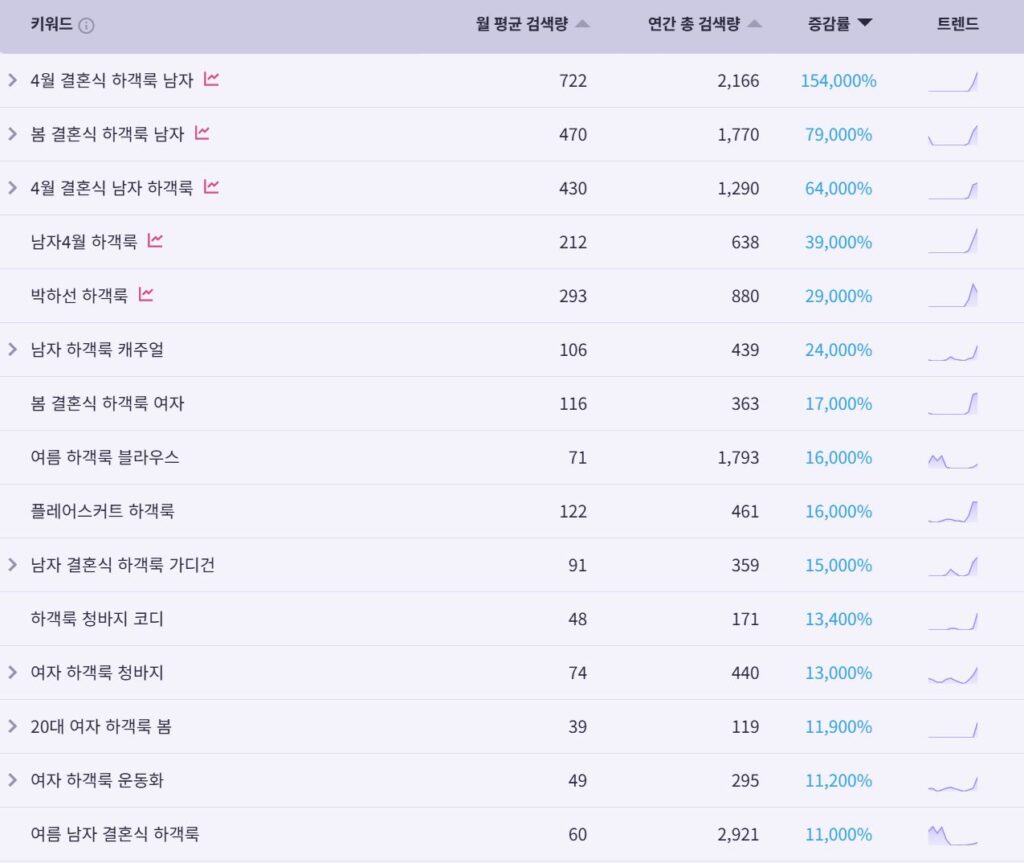Expand the 4월 결혼식 하객룩 남자 row

(12, 80)
